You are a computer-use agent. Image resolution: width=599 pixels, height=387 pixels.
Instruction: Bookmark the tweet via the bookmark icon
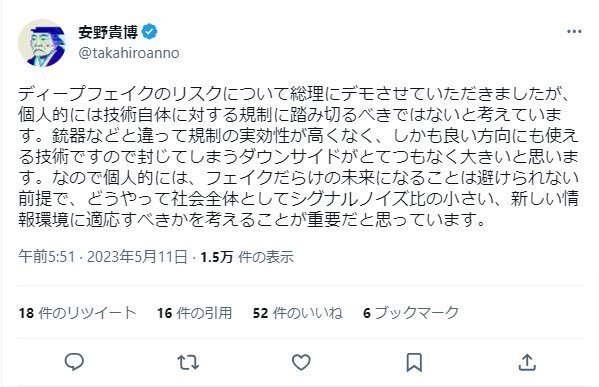tap(414, 362)
